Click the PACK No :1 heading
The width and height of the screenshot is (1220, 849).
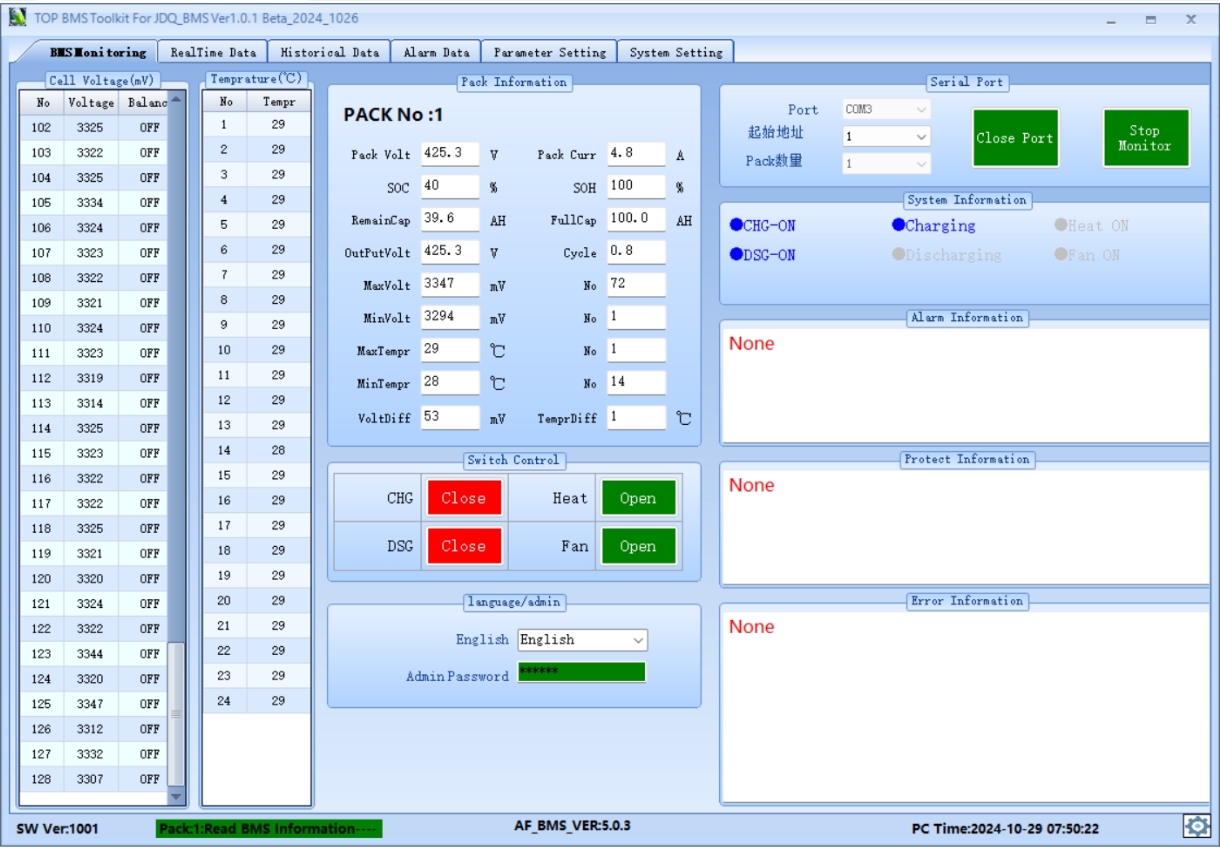coord(393,115)
